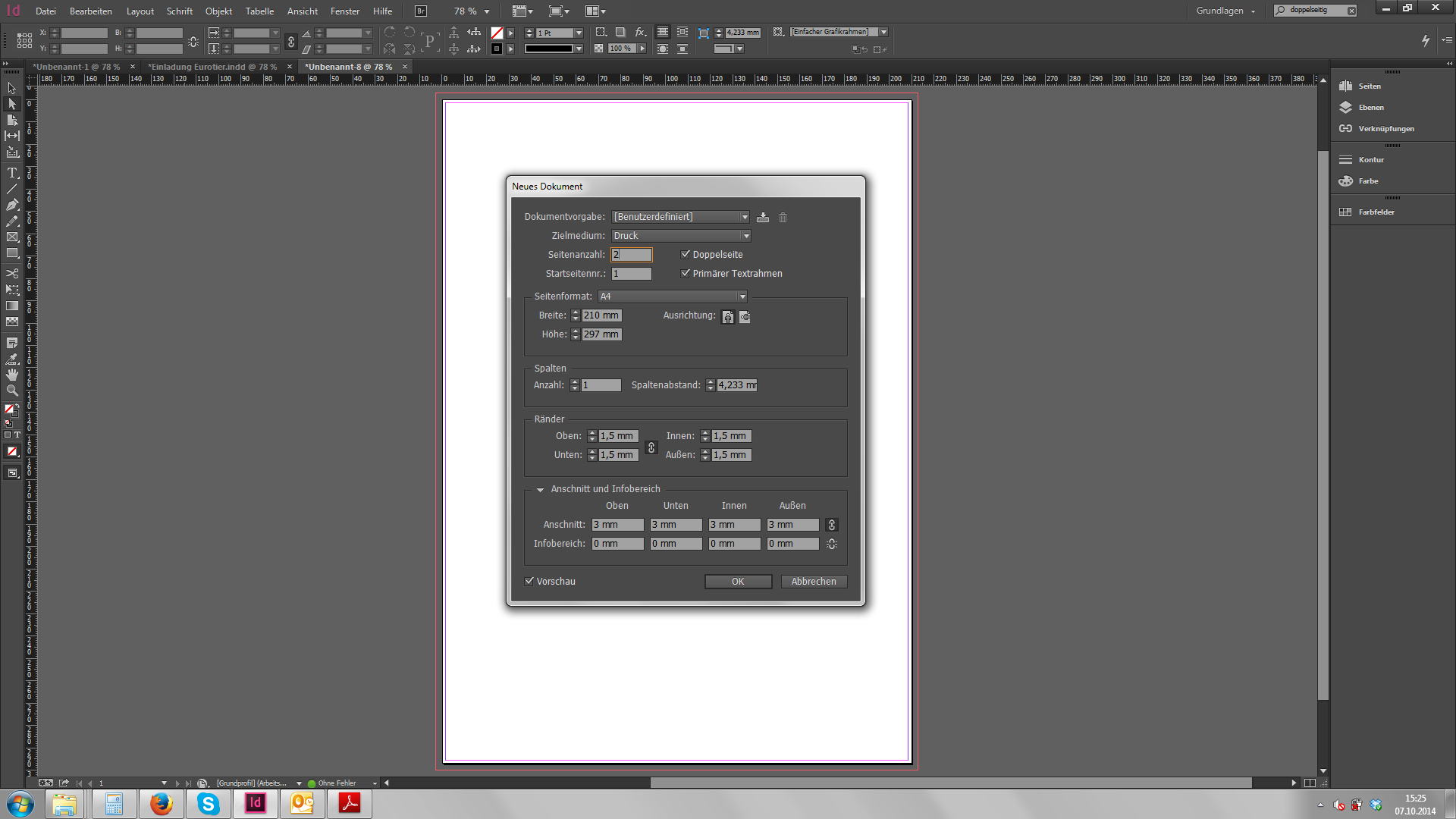The width and height of the screenshot is (1456, 819).
Task: Collapse Anschnitt und Infobereich section
Action: (540, 490)
